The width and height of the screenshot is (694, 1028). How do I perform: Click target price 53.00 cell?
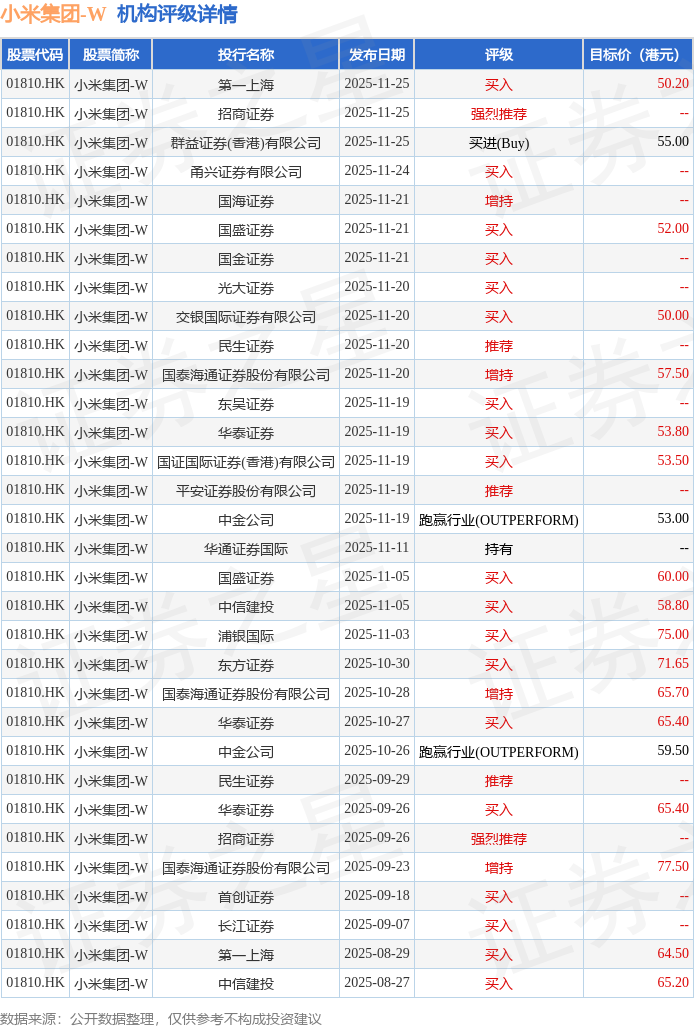point(638,519)
